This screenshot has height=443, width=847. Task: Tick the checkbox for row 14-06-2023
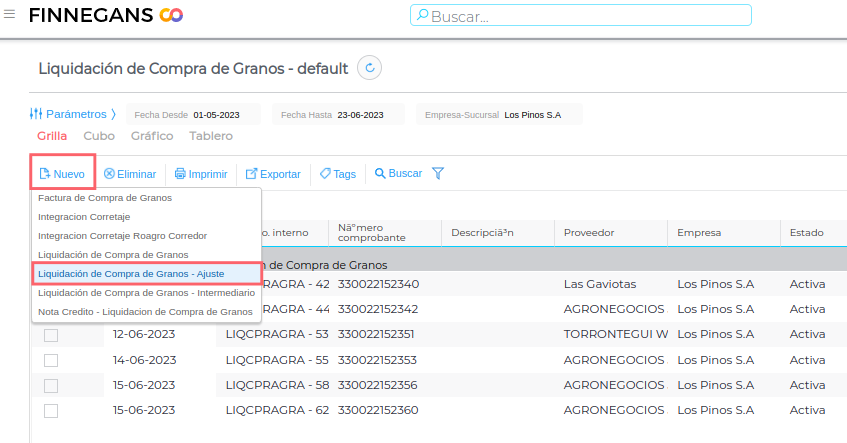click(51, 360)
